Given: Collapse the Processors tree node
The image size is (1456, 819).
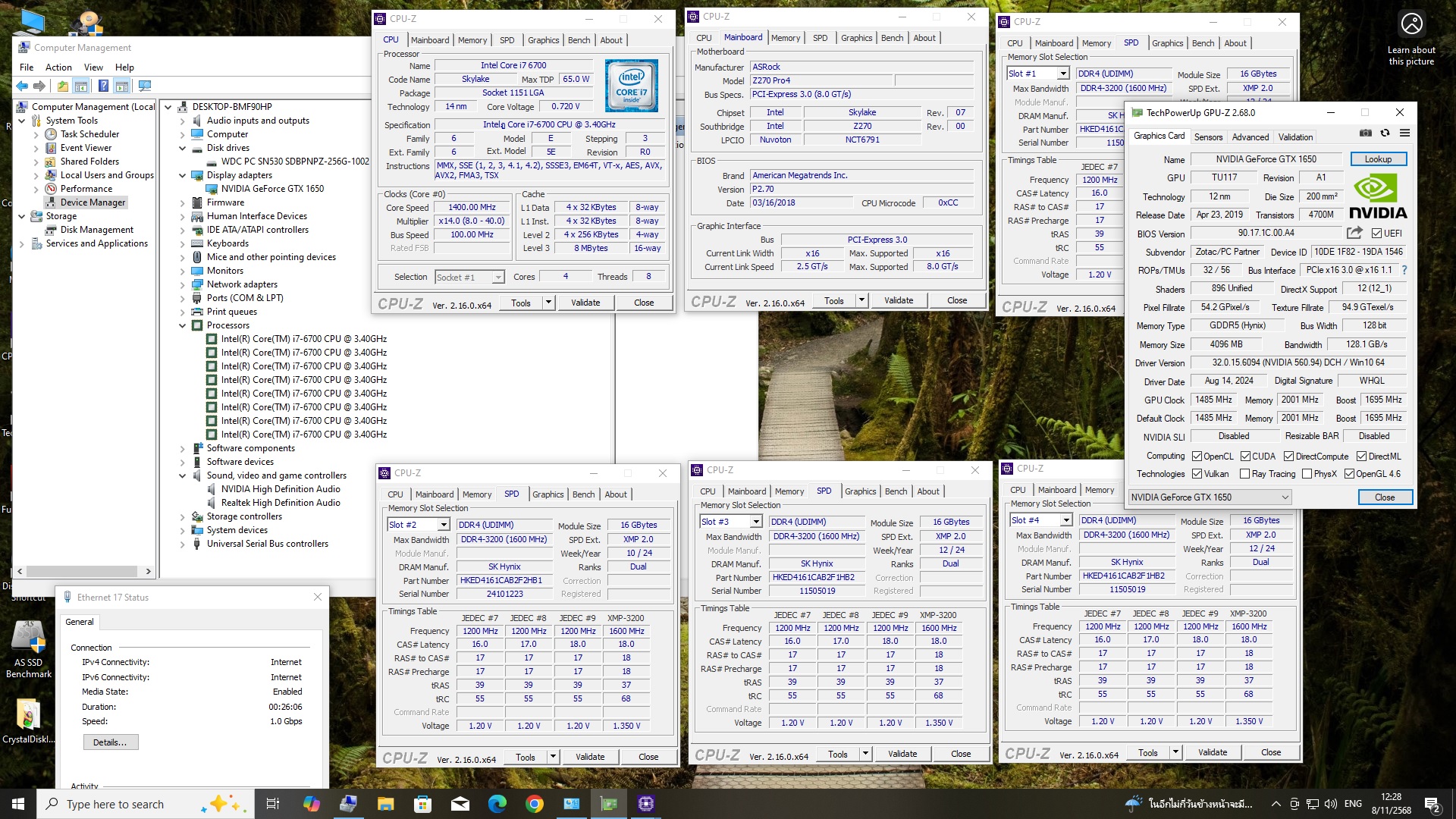Looking at the screenshot, I should click(183, 325).
